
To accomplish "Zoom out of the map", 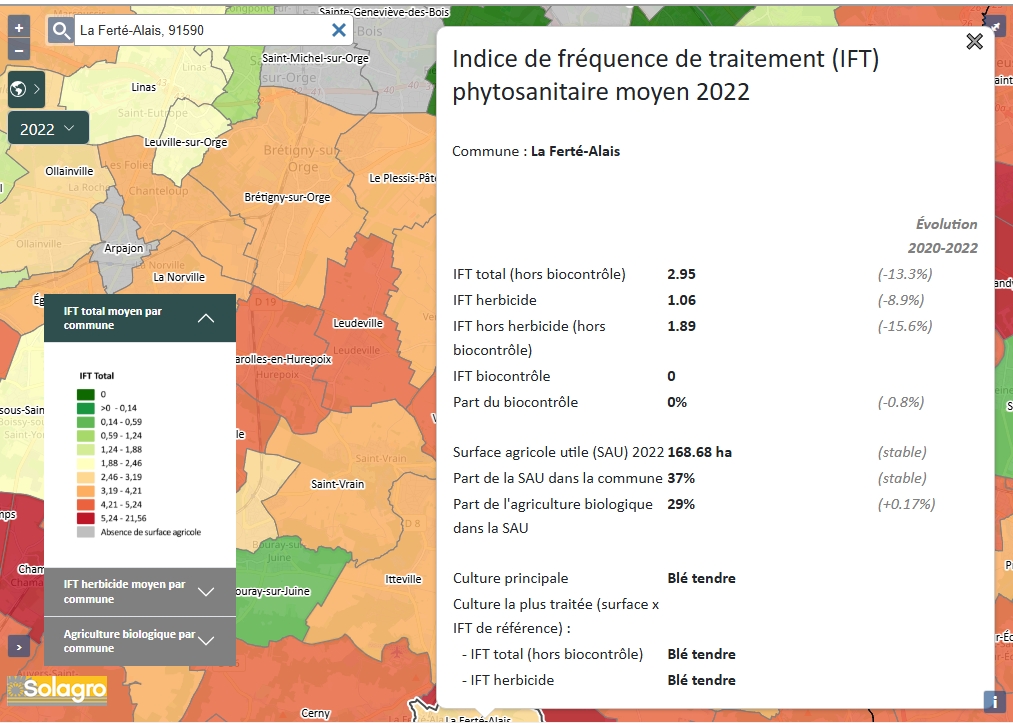I will point(19,50).
